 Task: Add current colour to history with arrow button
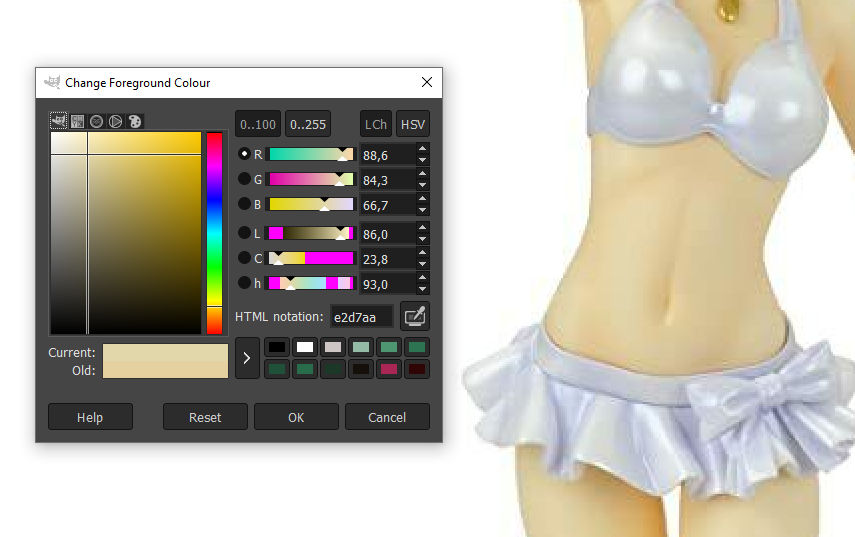point(247,358)
